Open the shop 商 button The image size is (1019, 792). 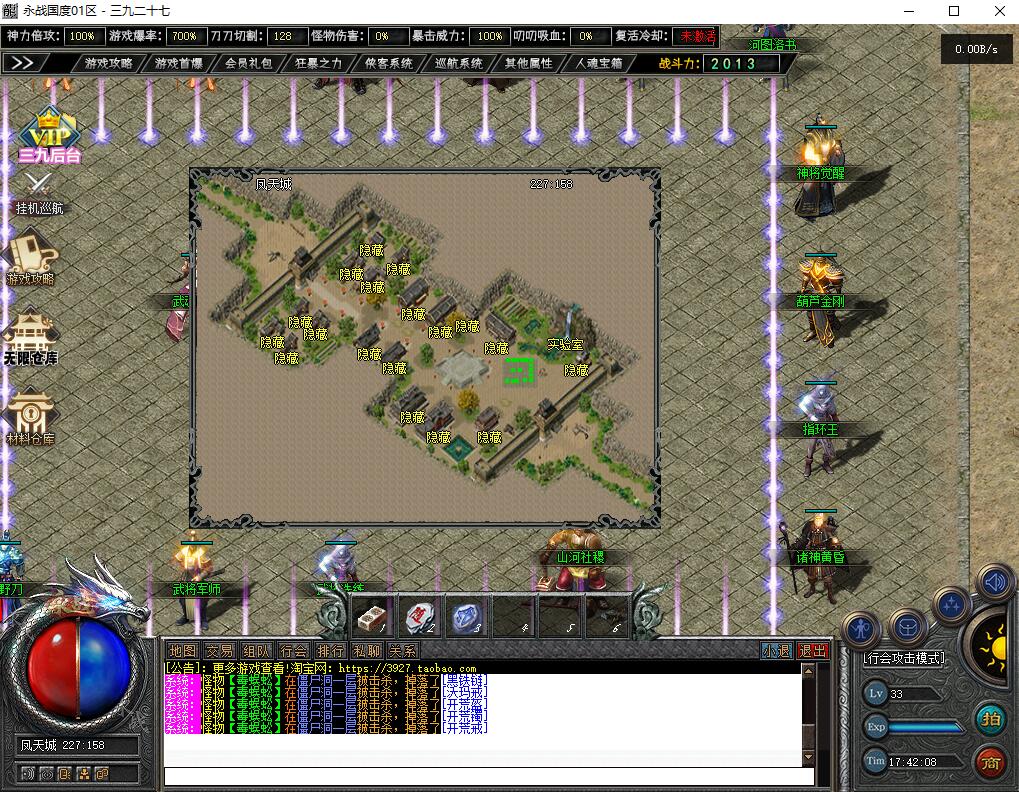click(x=990, y=761)
